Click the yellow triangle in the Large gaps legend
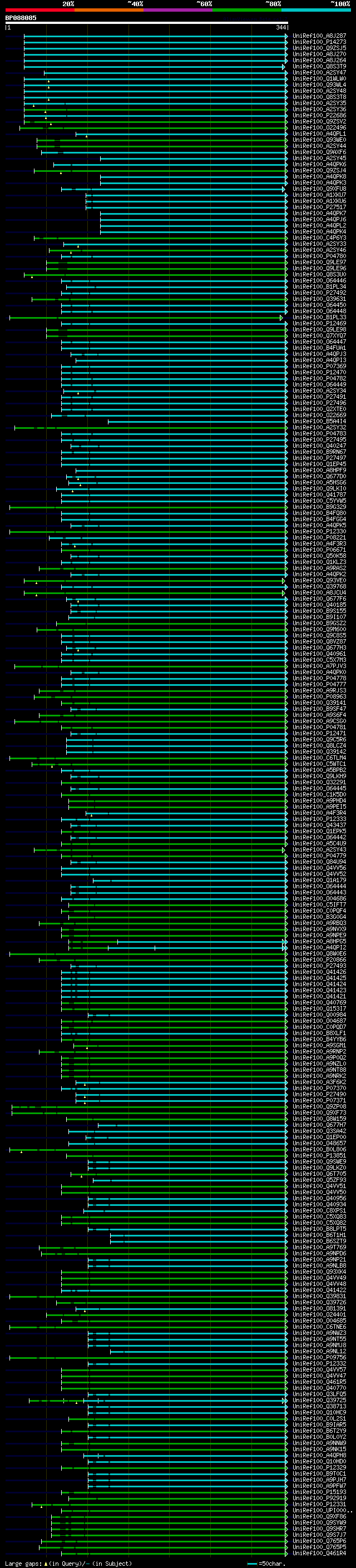This screenshot has height=1568, width=356. [x=46, y=1563]
